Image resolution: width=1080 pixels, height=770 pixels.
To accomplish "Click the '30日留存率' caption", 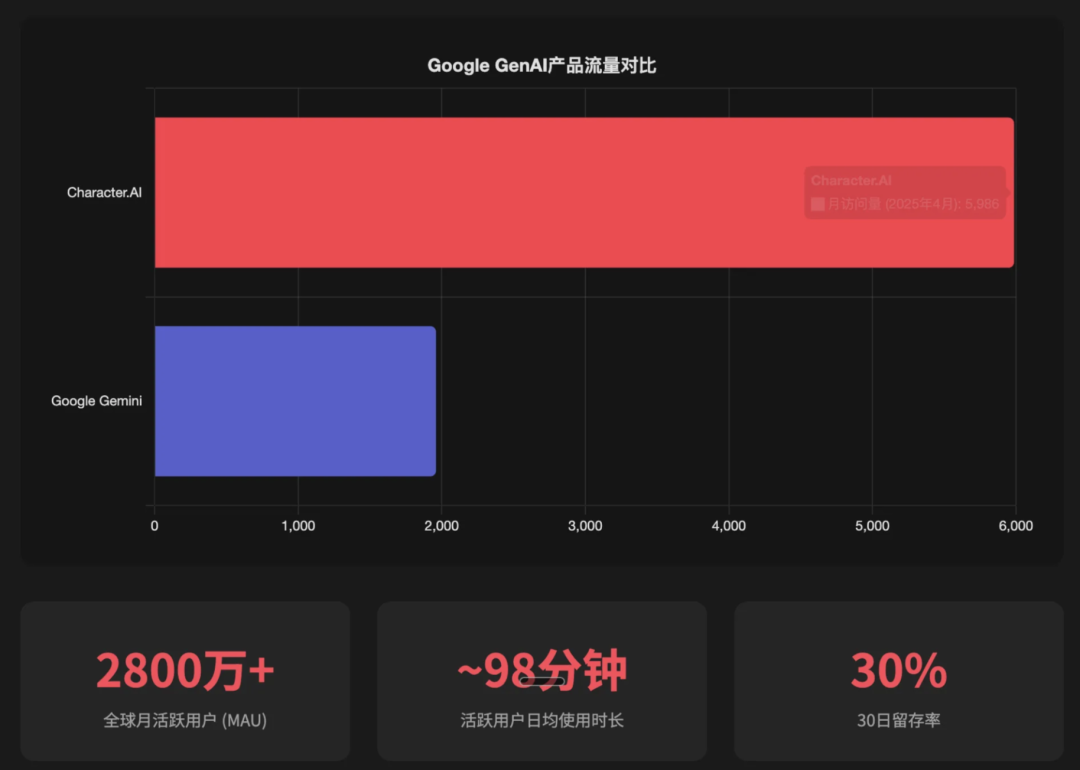I will tap(899, 720).
